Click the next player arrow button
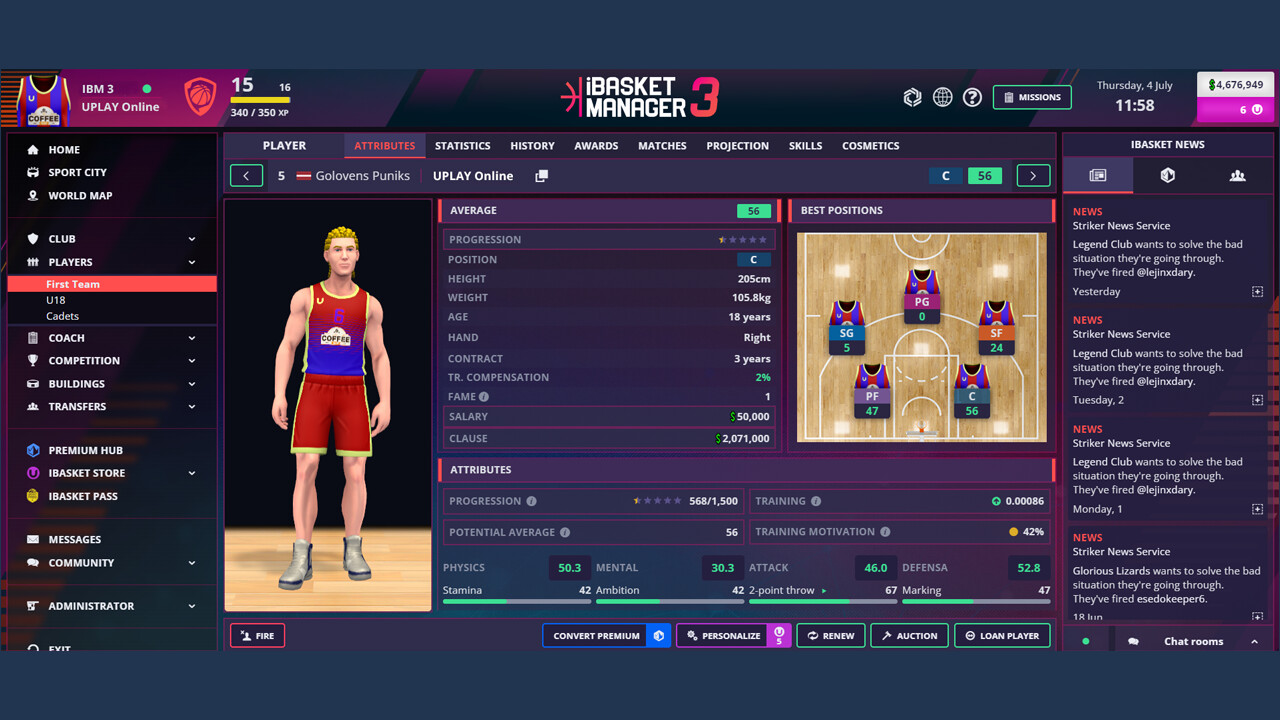 1033,175
